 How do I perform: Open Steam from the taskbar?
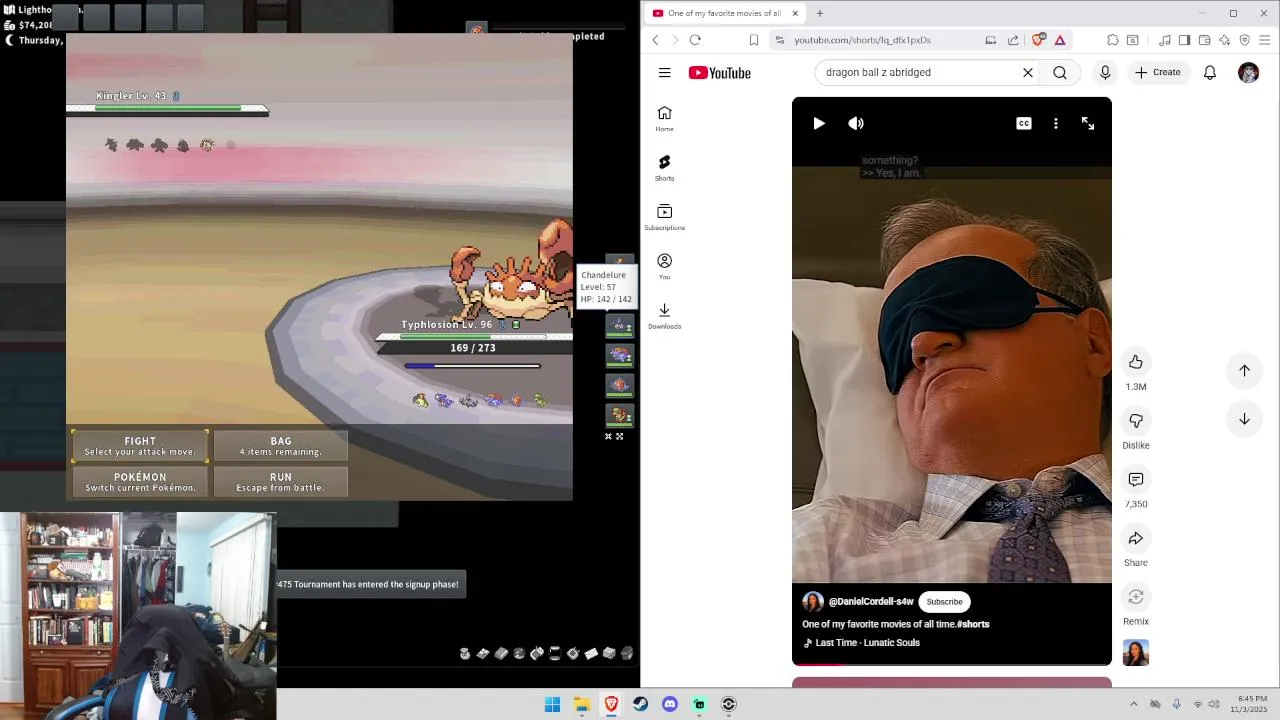[x=641, y=704]
